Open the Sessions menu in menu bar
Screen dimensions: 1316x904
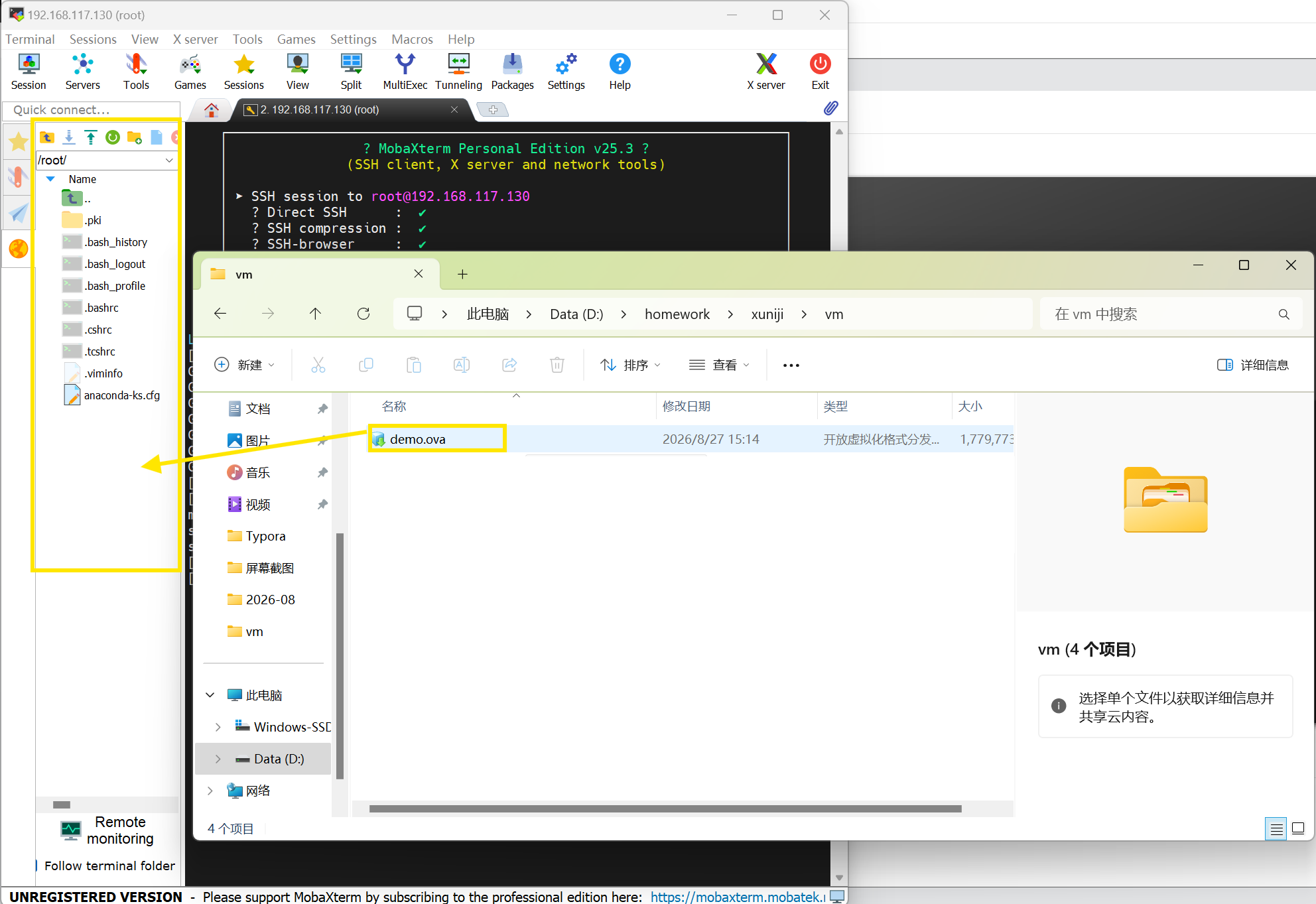click(x=93, y=39)
